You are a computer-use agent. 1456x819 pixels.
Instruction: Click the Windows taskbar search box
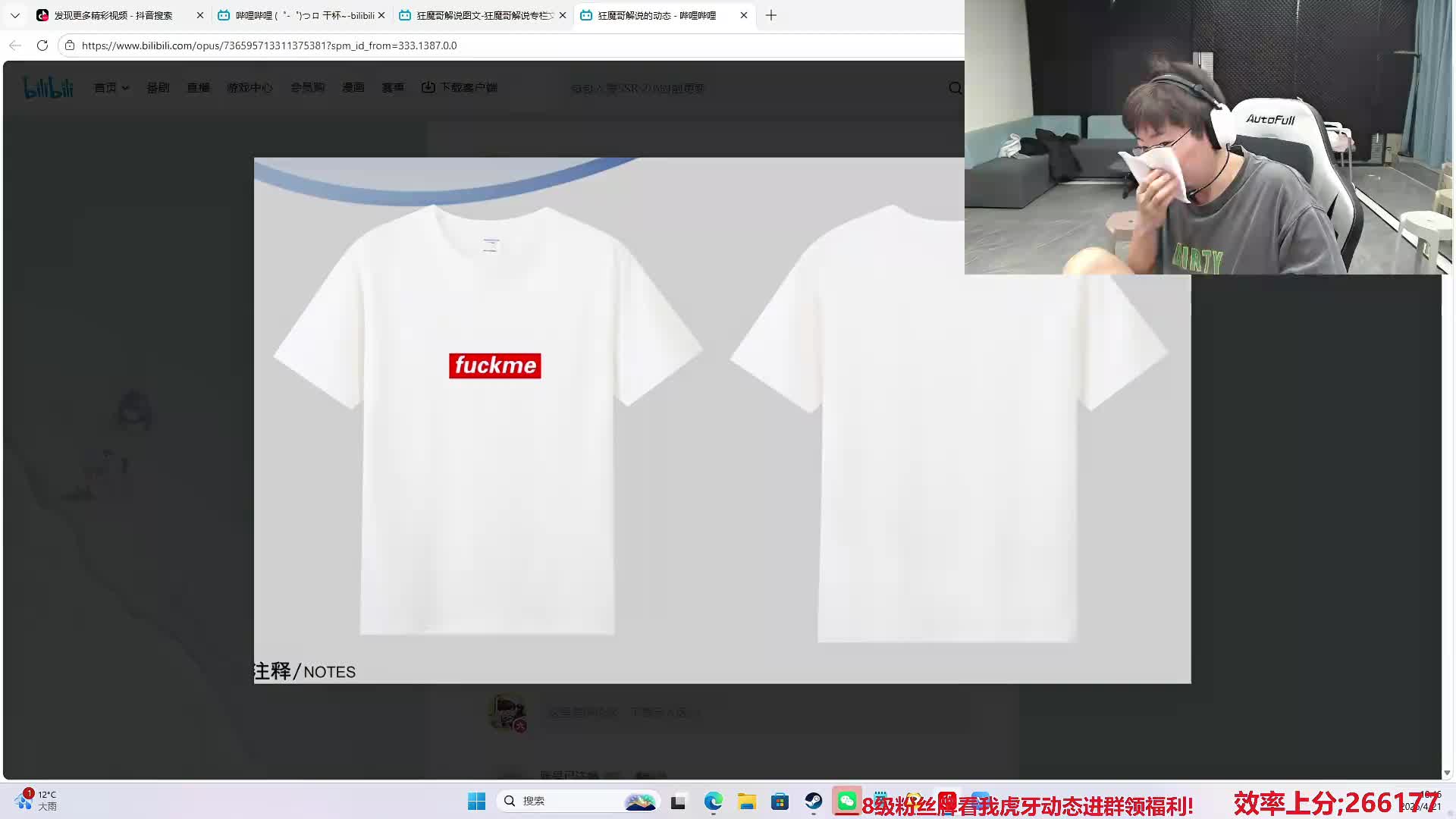pyautogui.click(x=561, y=801)
